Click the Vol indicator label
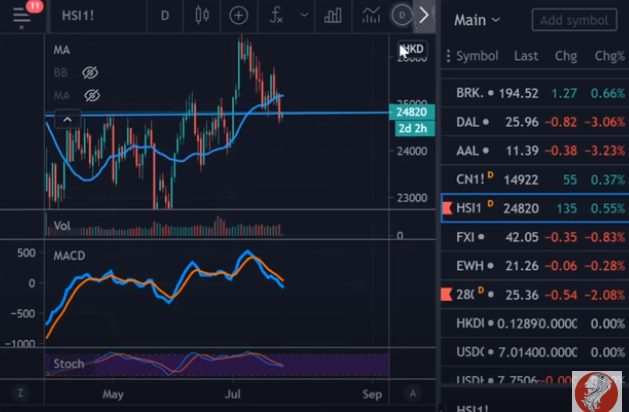The height and width of the screenshot is (412, 629). [x=62, y=226]
